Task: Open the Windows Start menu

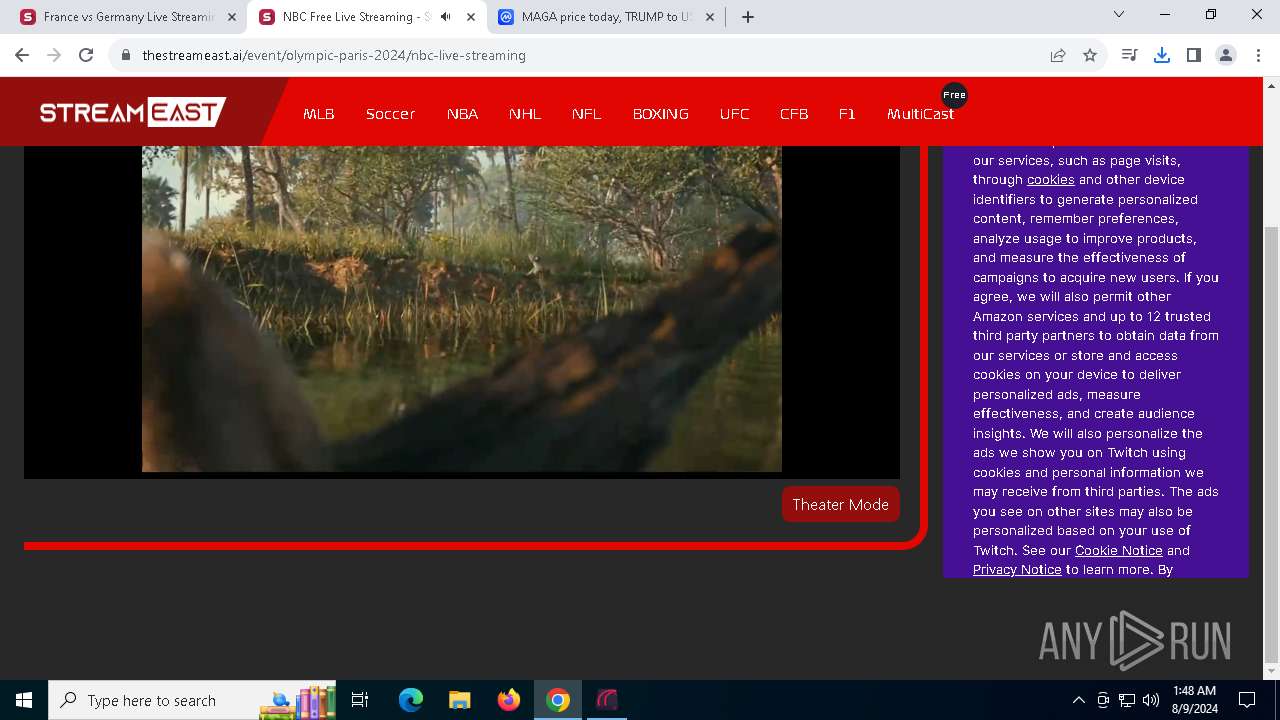Action: click(x=24, y=700)
